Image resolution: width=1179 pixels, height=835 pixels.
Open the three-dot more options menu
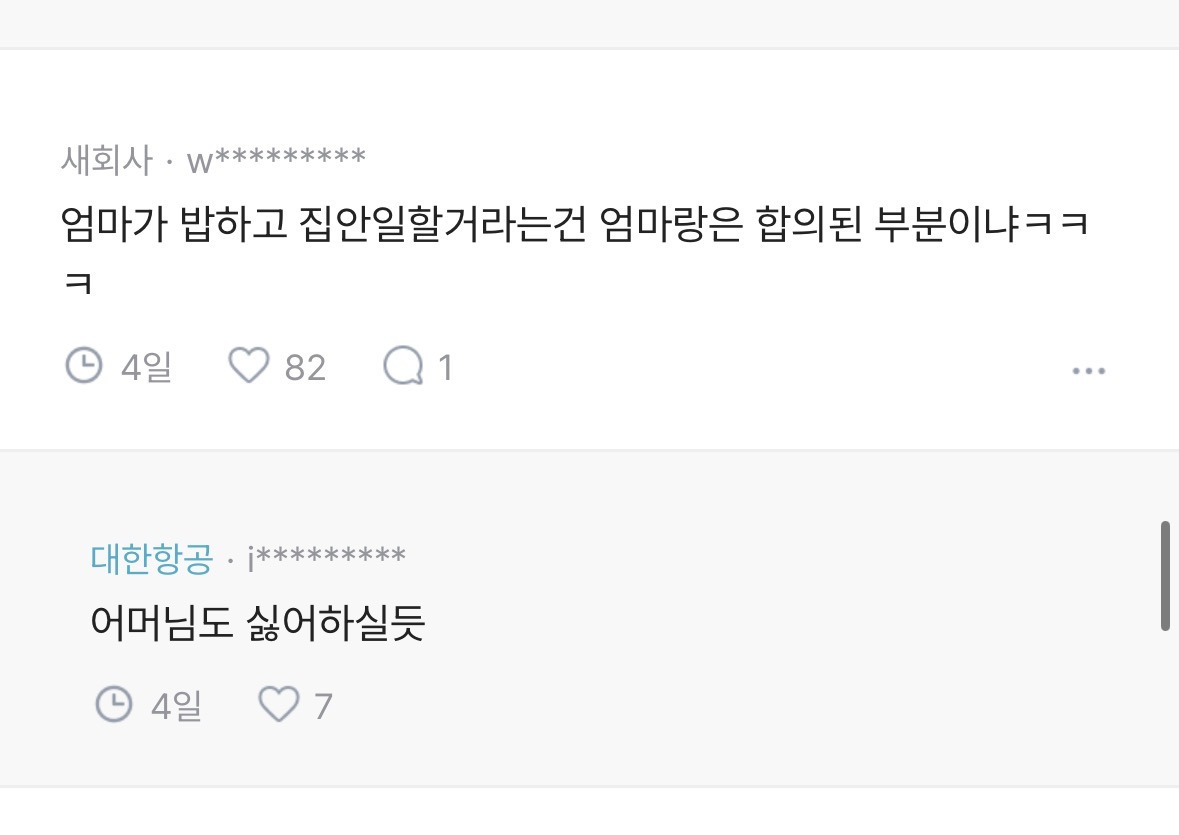pyautogui.click(x=1088, y=370)
